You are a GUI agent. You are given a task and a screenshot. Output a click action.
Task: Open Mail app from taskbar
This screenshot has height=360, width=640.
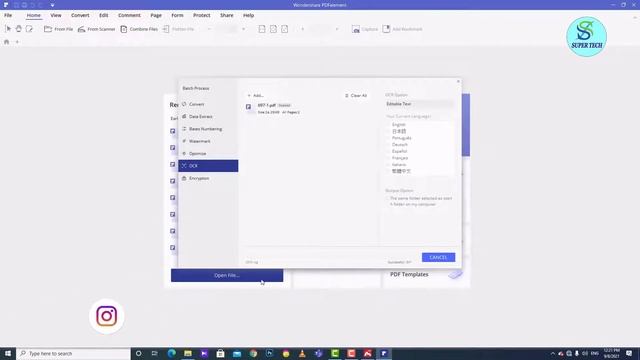(x=237, y=353)
